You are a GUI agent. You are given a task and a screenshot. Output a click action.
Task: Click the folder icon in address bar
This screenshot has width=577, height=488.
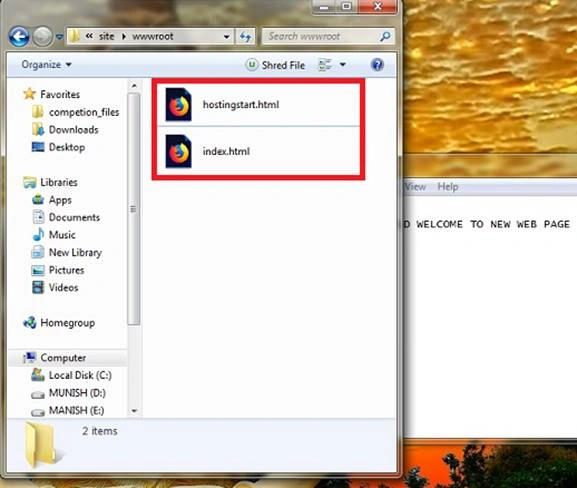[x=74, y=36]
